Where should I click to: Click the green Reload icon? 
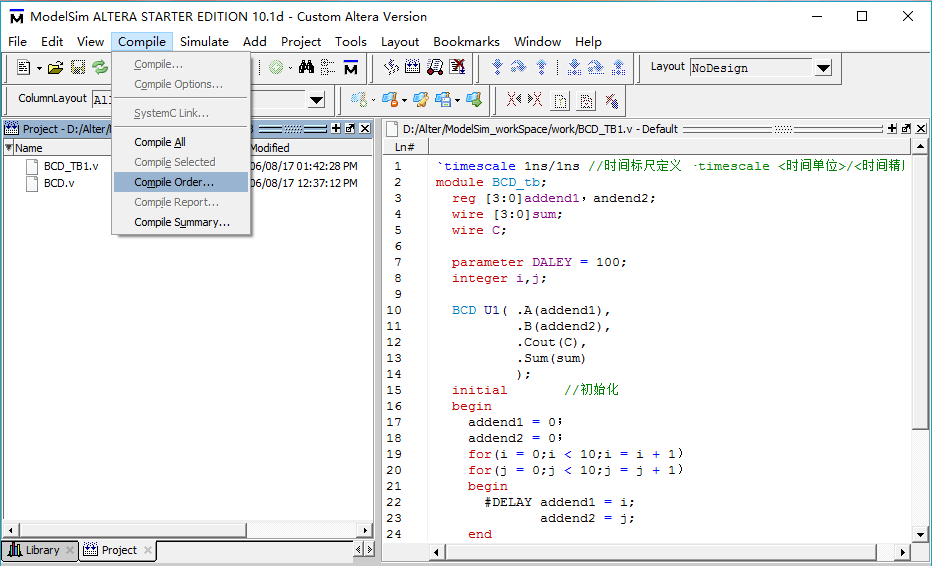coord(100,68)
